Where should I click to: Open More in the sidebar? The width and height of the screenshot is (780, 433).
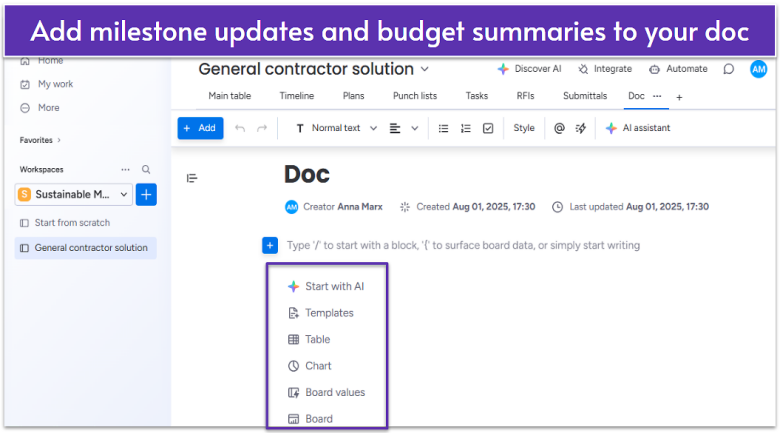click(40, 108)
